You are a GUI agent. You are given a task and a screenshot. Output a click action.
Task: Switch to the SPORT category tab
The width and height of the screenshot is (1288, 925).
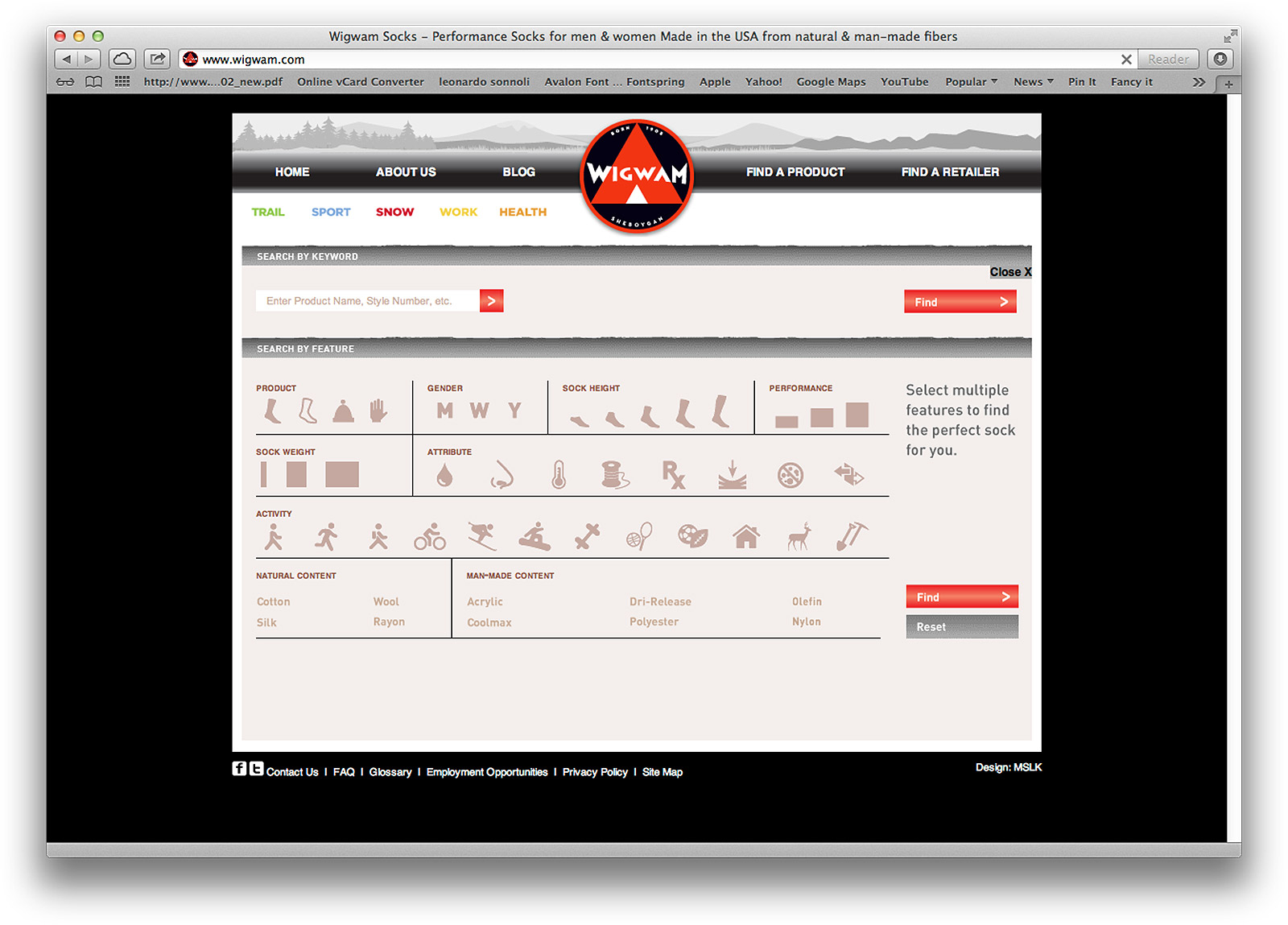pos(331,213)
